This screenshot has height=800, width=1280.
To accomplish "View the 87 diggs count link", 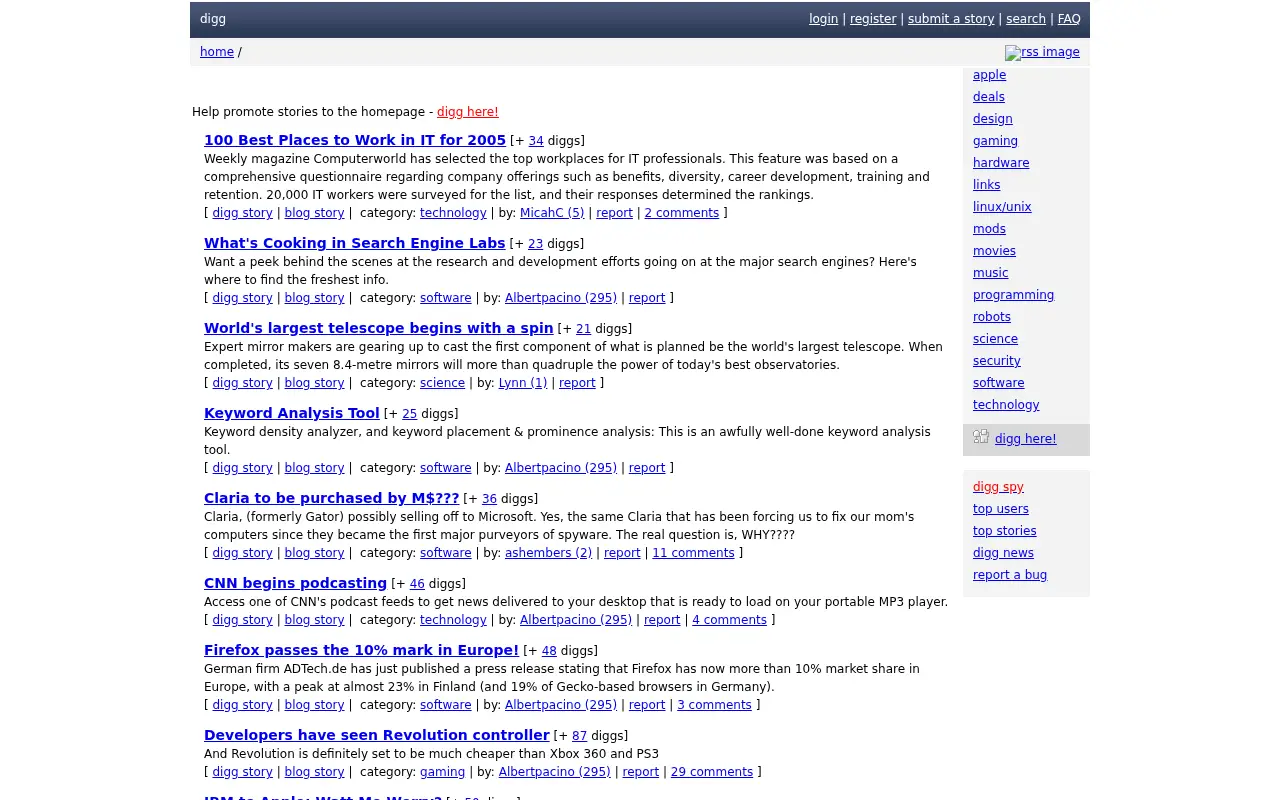I will pos(580,736).
